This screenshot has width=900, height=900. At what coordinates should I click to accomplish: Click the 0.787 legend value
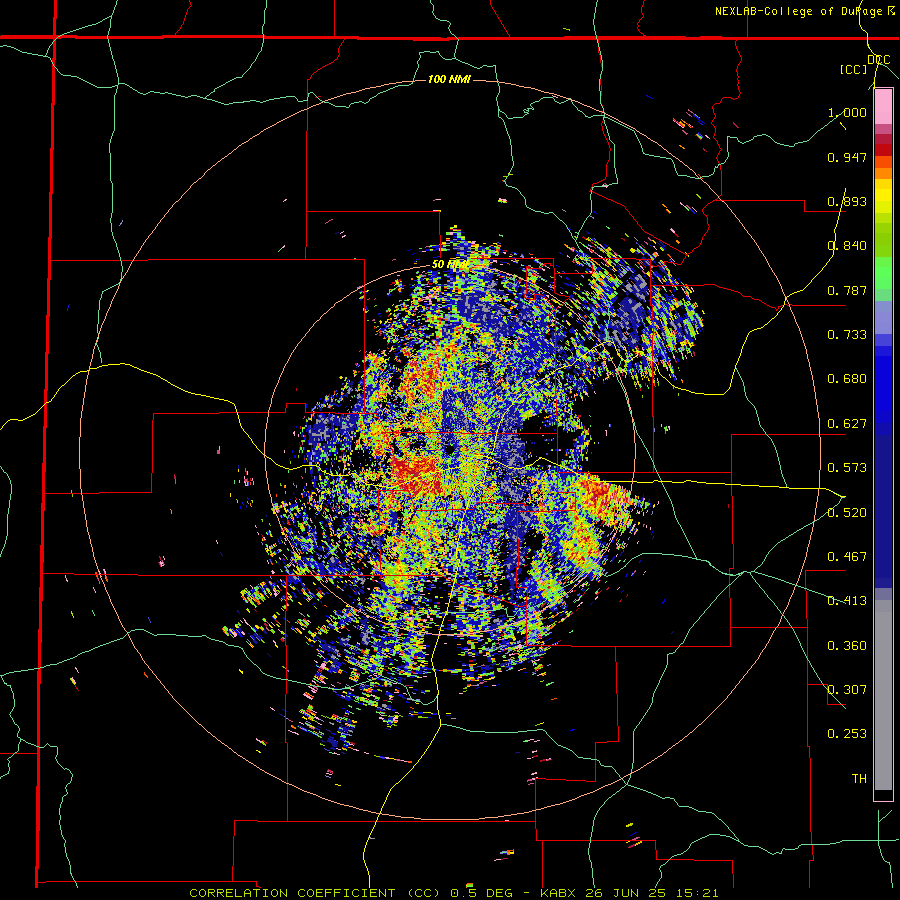pos(847,290)
